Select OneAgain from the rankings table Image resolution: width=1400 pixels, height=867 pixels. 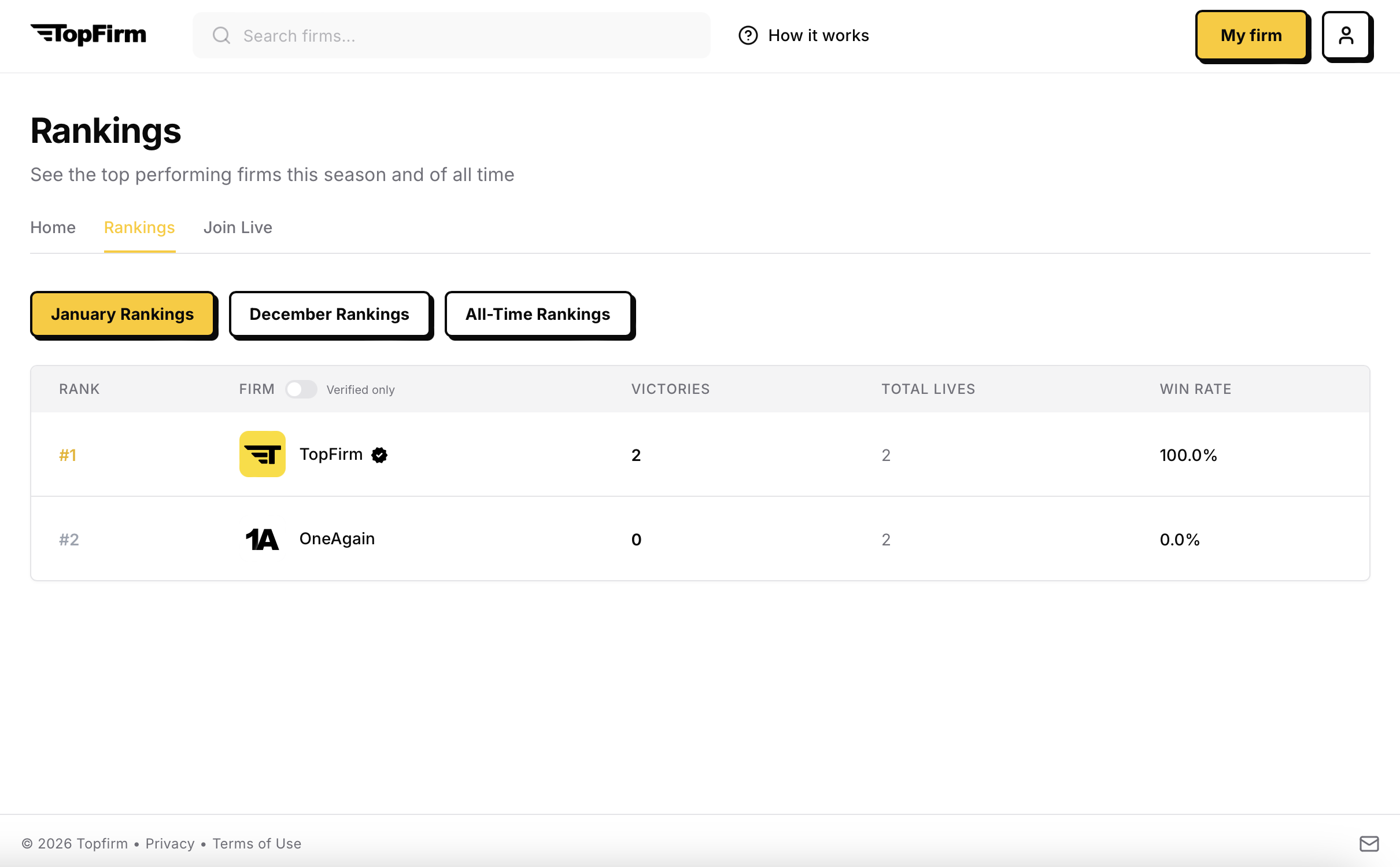pos(337,538)
